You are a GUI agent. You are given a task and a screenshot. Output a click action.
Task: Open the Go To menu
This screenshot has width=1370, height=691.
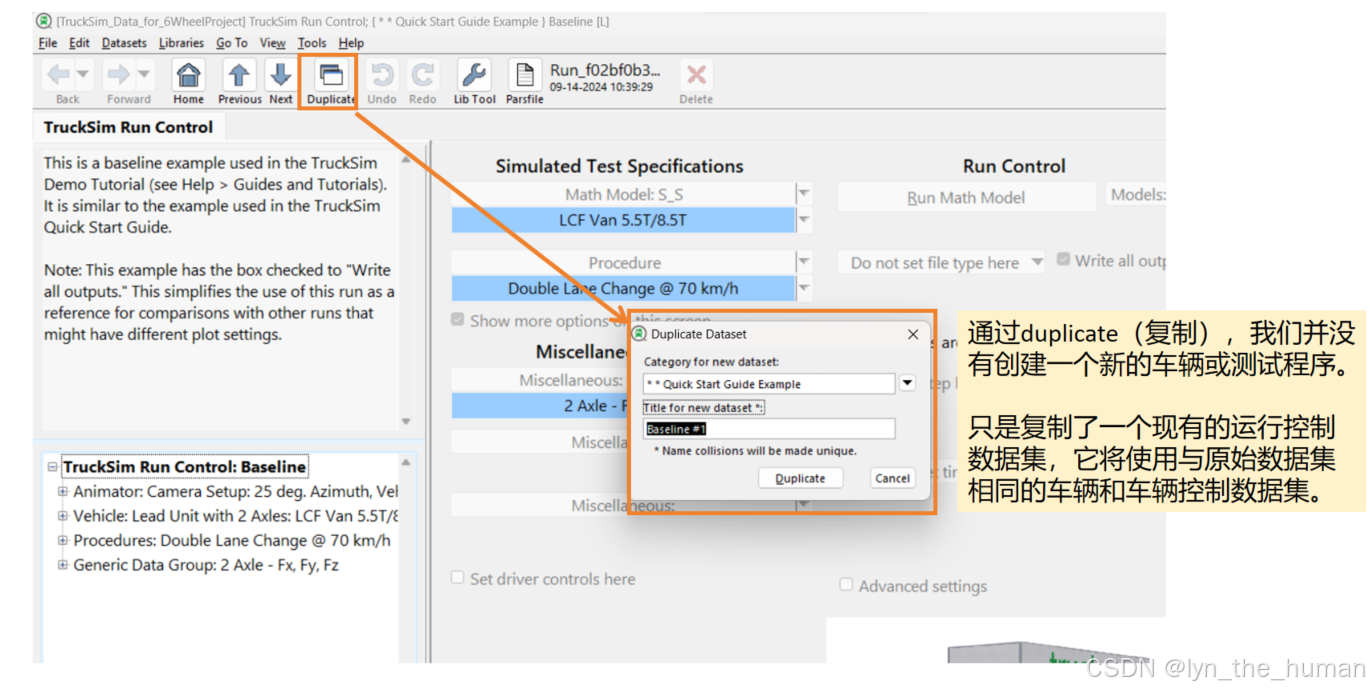point(232,43)
